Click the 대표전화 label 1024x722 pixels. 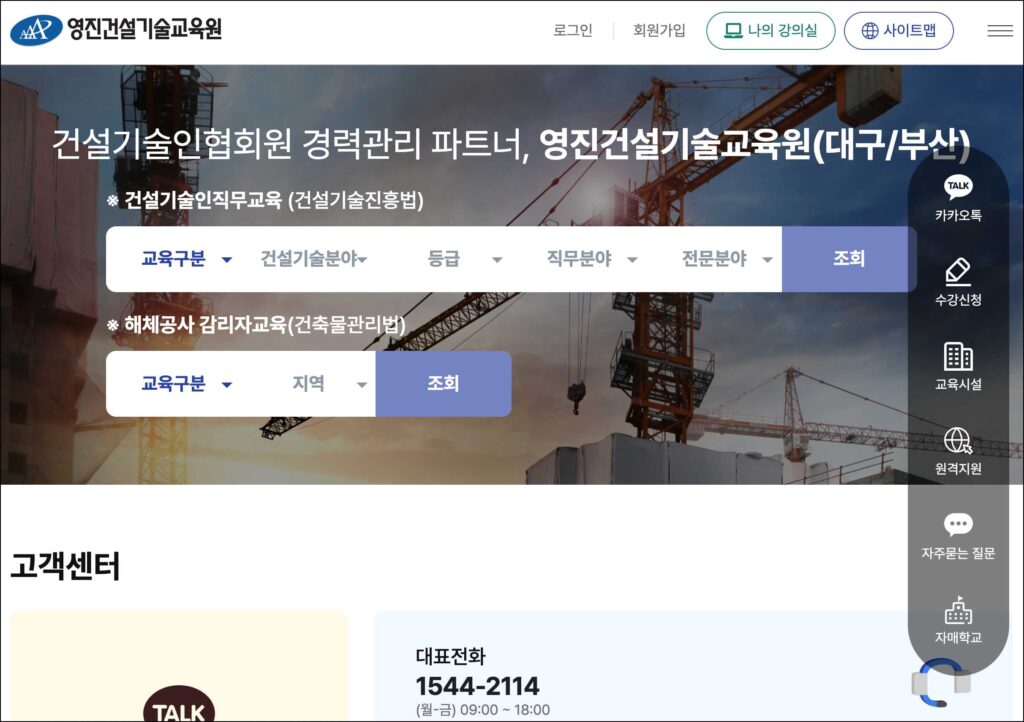[x=451, y=656]
